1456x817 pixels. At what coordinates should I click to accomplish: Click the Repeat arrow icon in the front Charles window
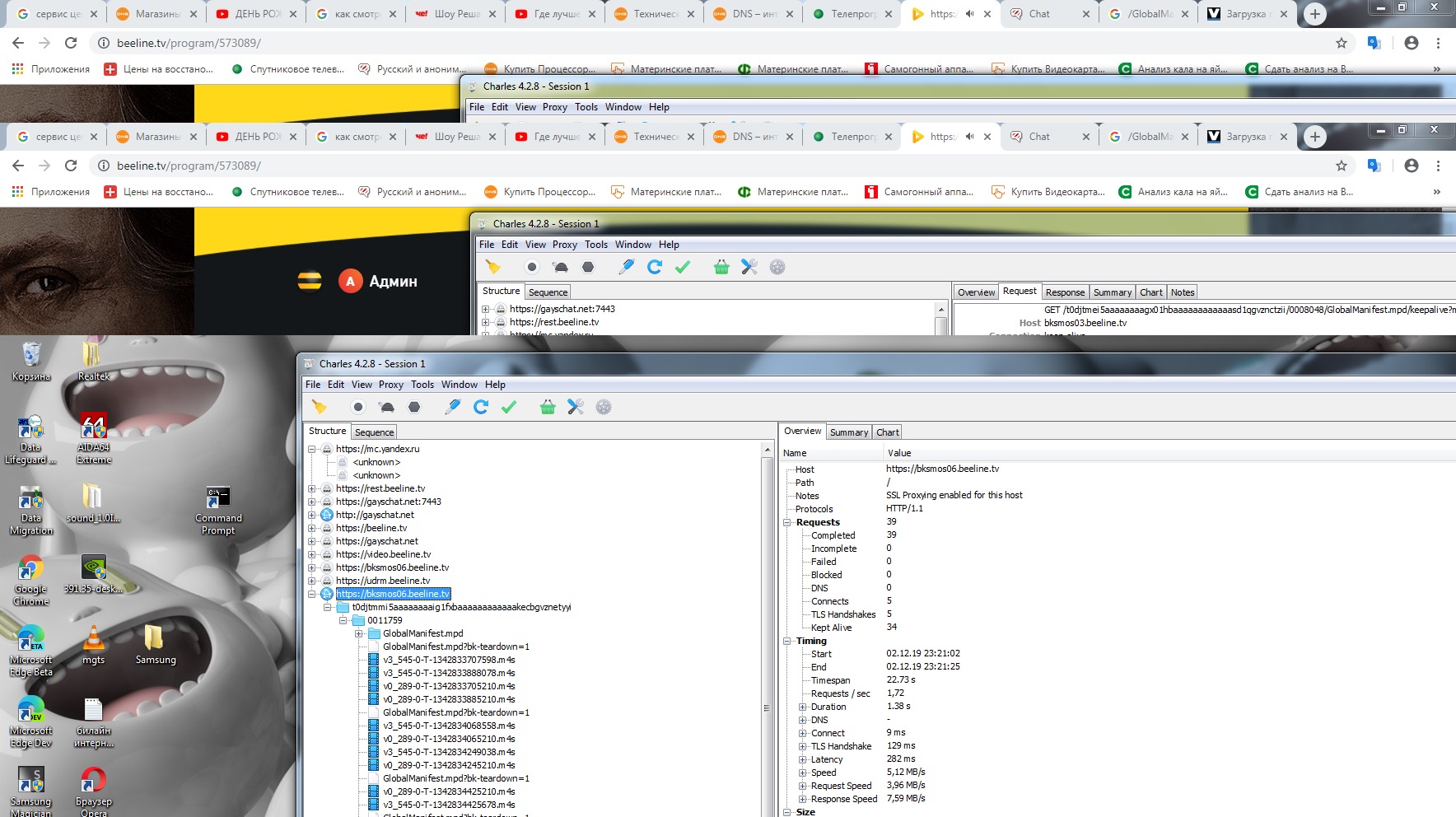pyautogui.click(x=481, y=407)
